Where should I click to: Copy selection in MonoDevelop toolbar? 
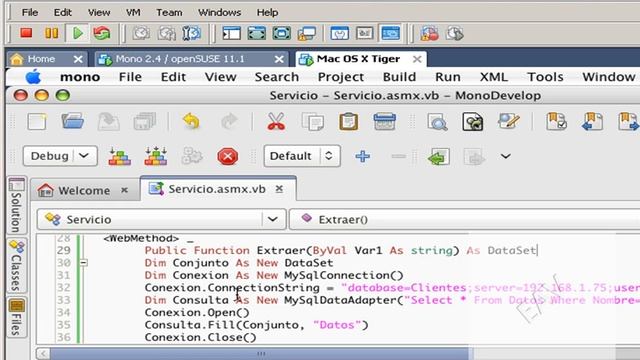click(313, 122)
